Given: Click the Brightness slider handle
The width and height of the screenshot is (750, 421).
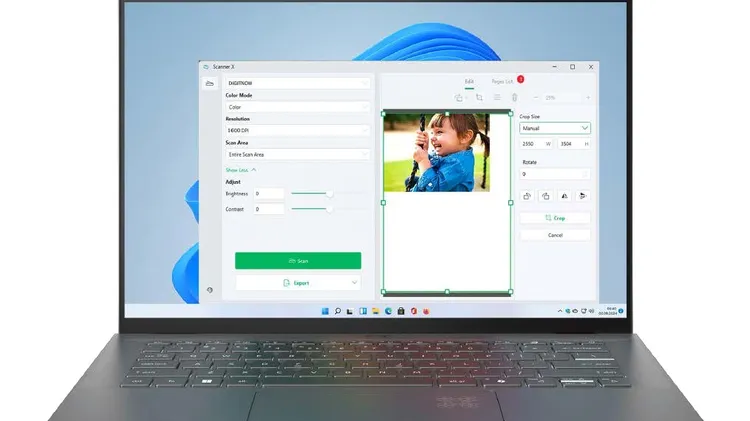Looking at the screenshot, I should (x=330, y=193).
